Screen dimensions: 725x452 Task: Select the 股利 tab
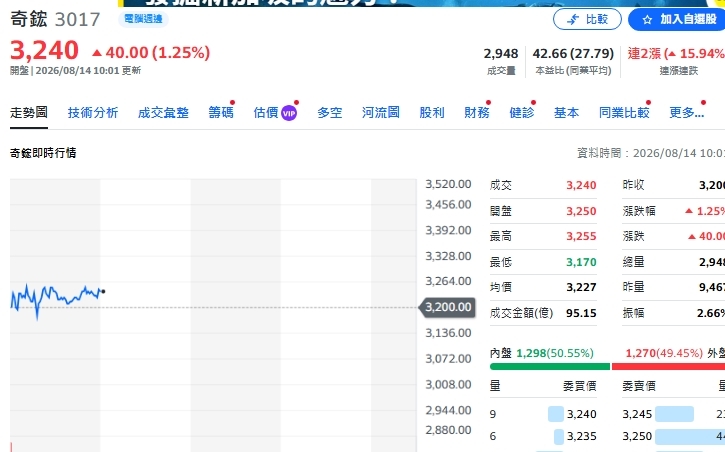pyautogui.click(x=432, y=112)
